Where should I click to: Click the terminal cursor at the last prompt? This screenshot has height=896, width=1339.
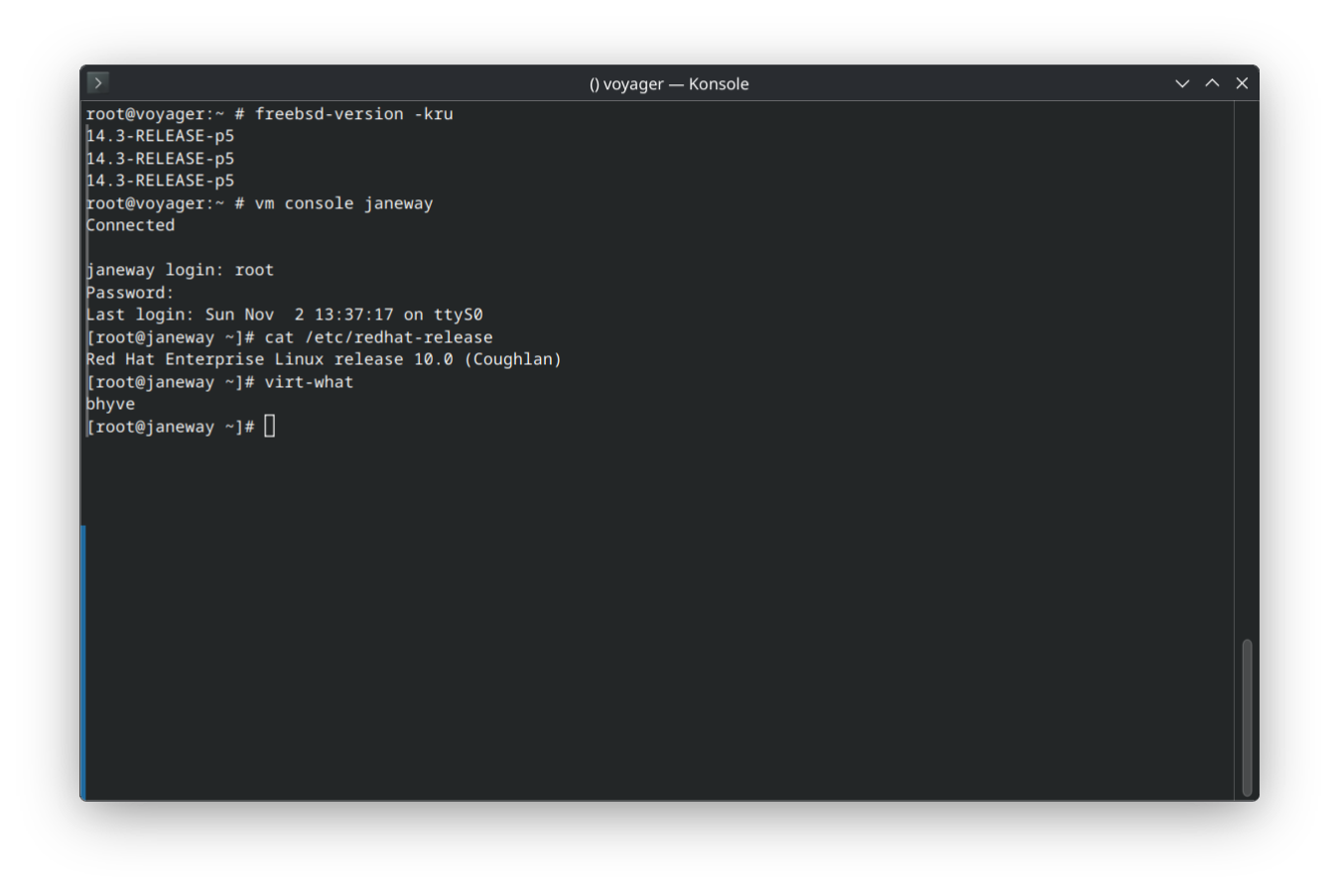270,427
